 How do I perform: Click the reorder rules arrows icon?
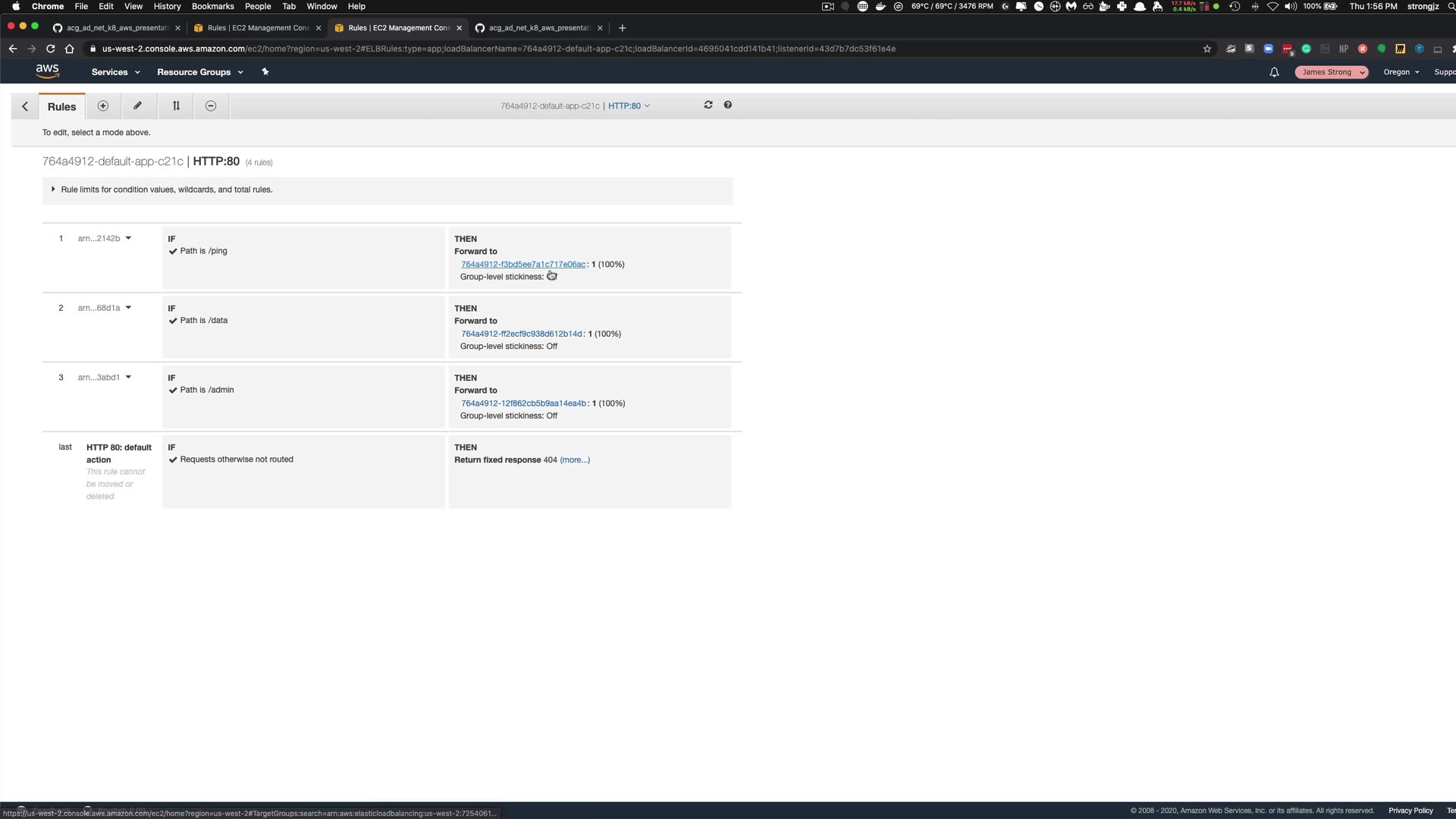(176, 106)
